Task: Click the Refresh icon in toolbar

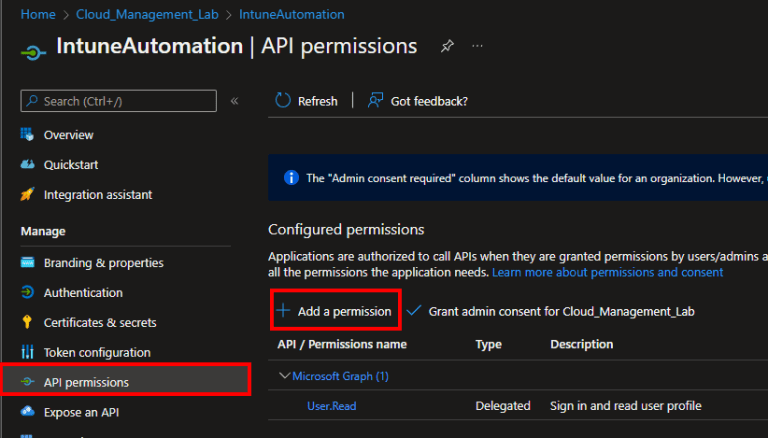Action: [x=283, y=101]
